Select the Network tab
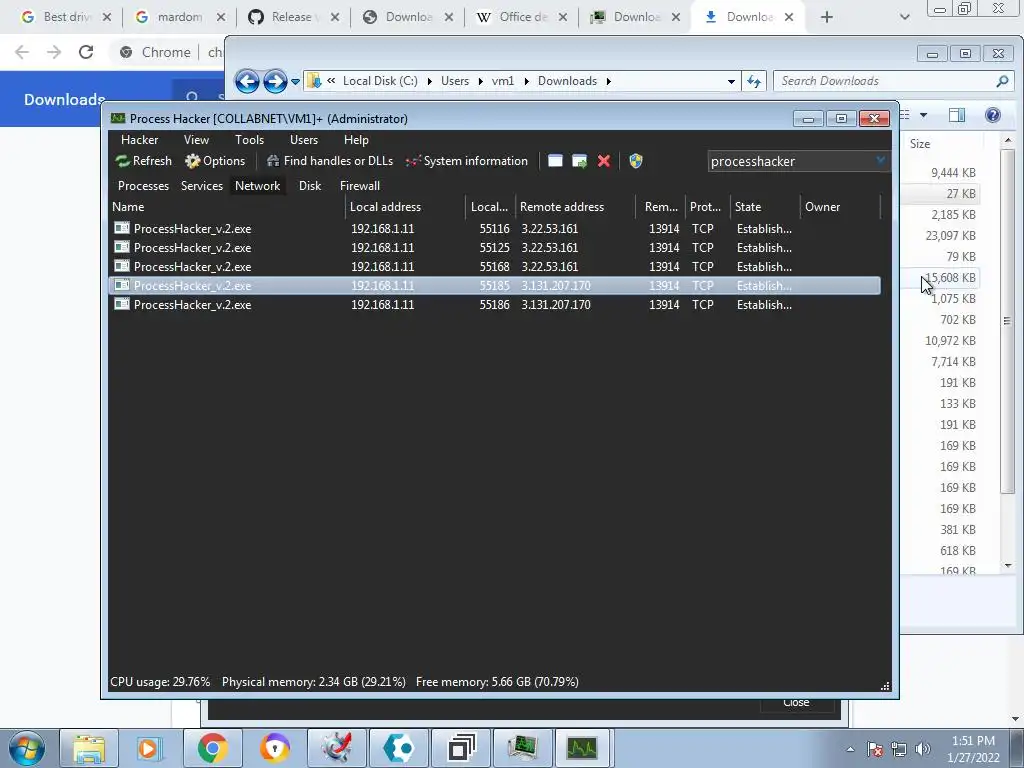 pyautogui.click(x=257, y=185)
